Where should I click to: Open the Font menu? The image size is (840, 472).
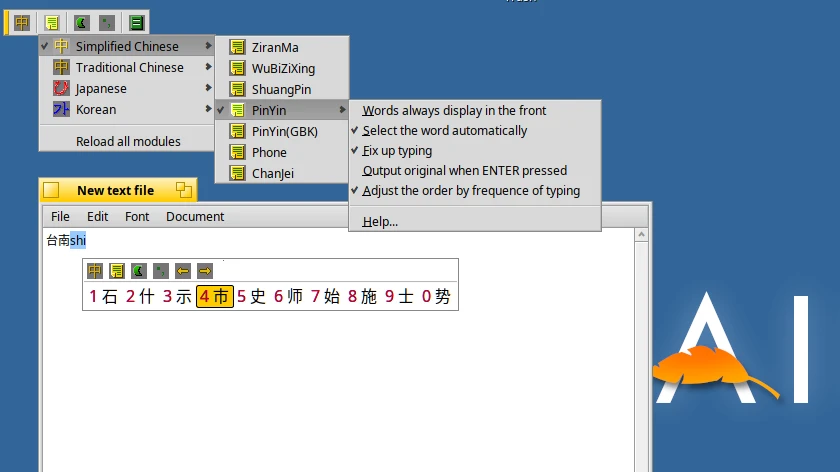(x=137, y=217)
